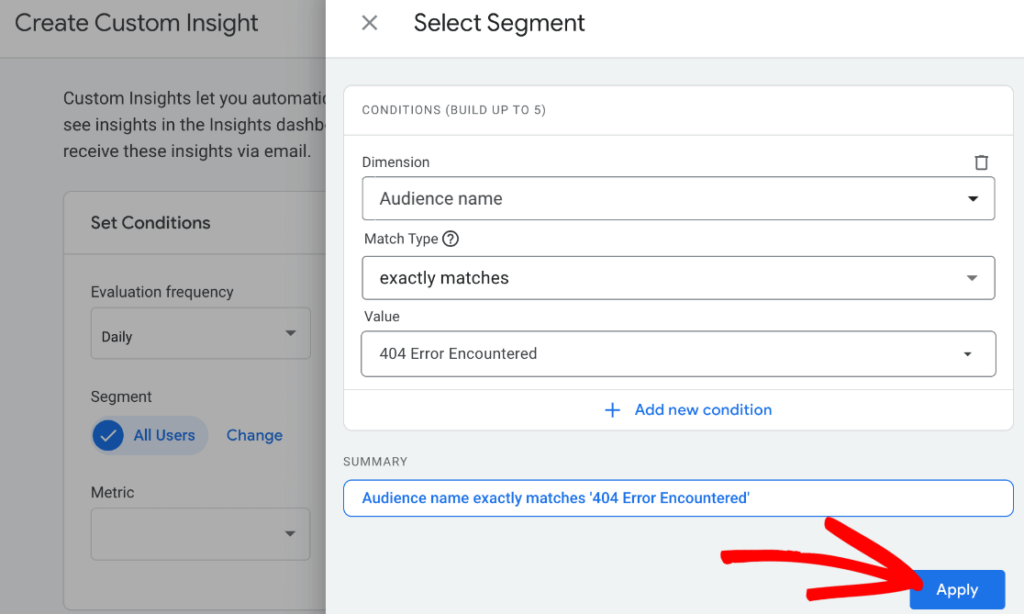
Task: Open the Evaluation frequency dropdown showing Daily
Action: click(x=200, y=333)
